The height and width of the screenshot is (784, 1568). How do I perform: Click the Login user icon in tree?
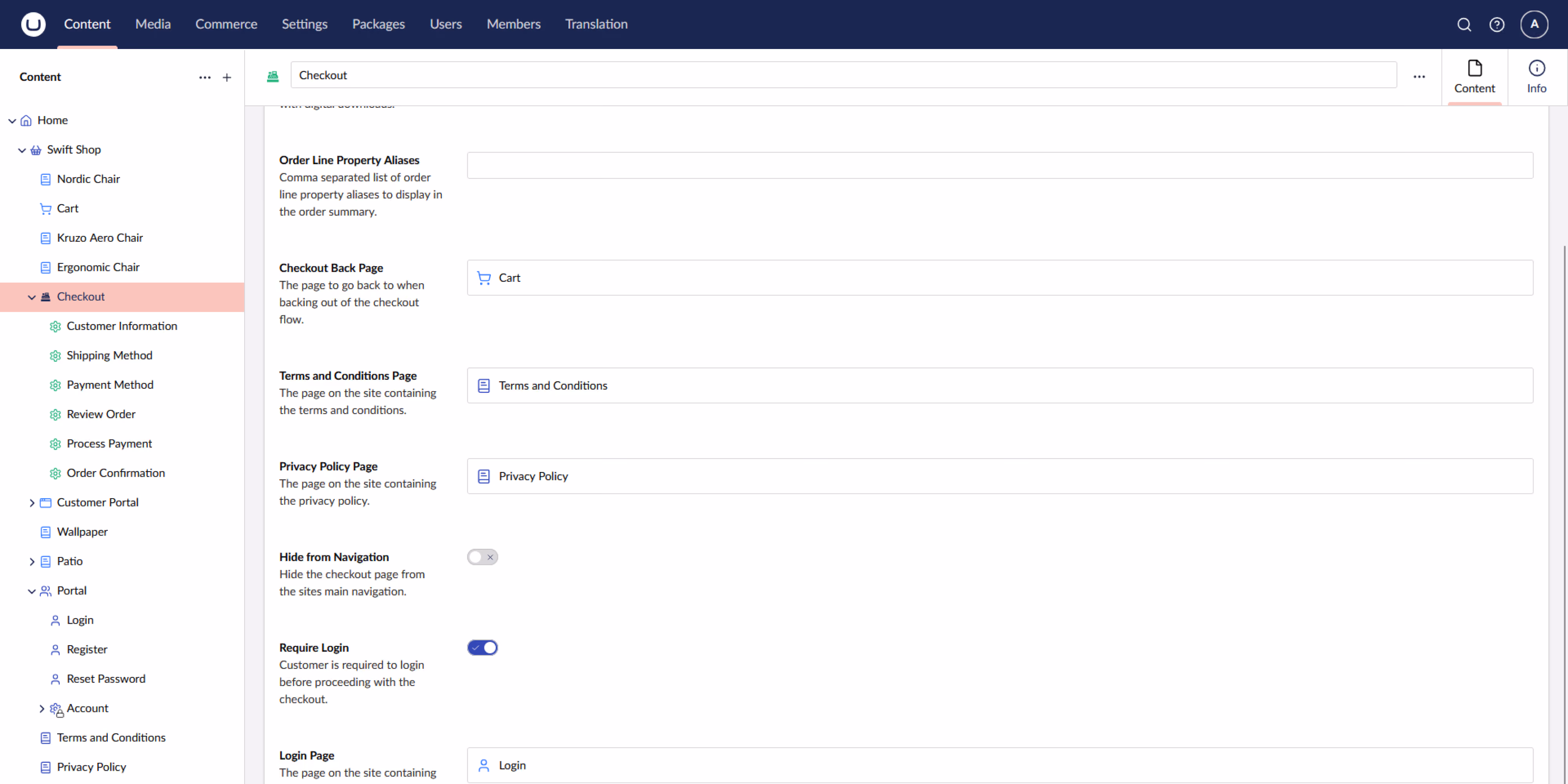click(55, 620)
